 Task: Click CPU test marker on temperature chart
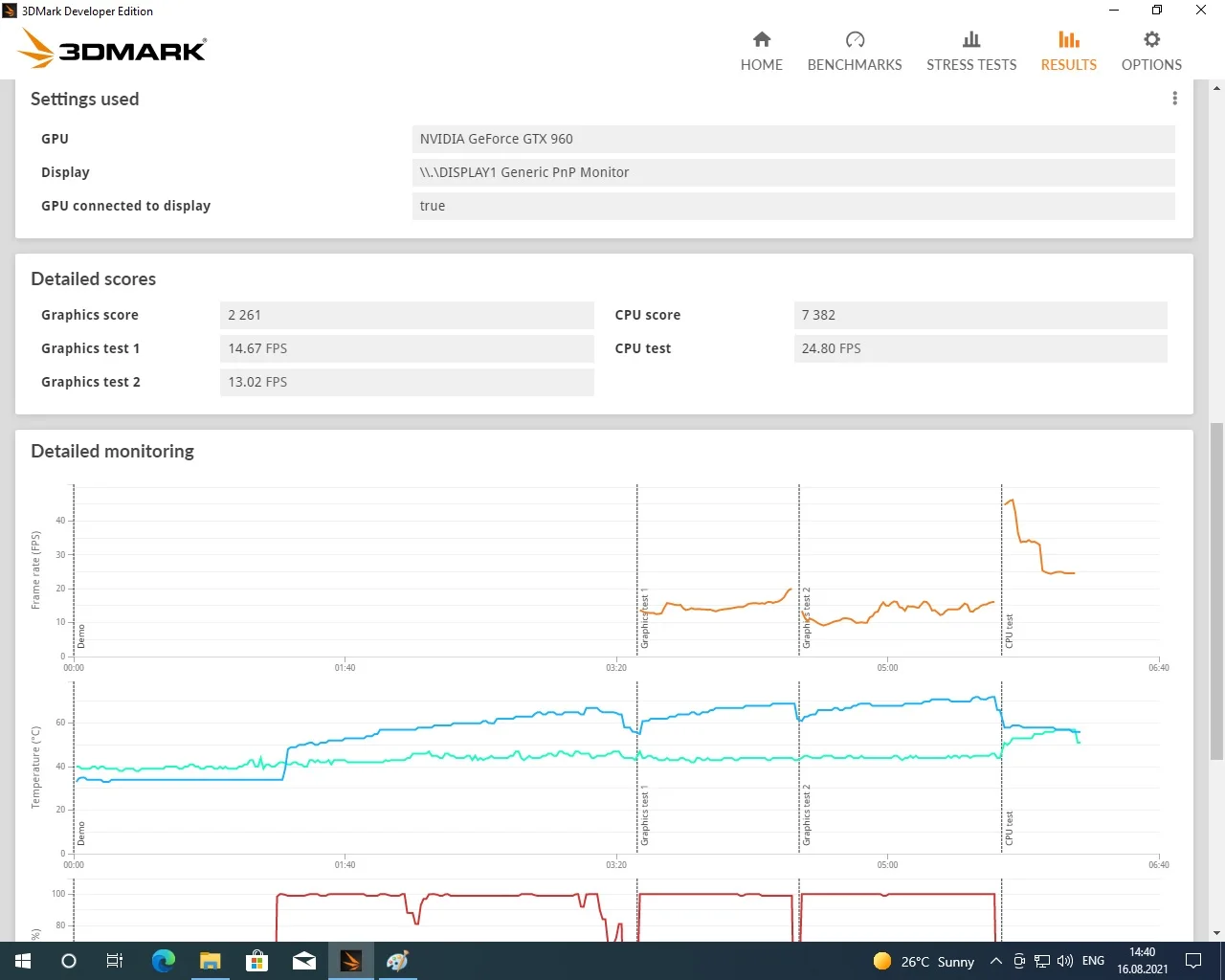[x=1009, y=829]
